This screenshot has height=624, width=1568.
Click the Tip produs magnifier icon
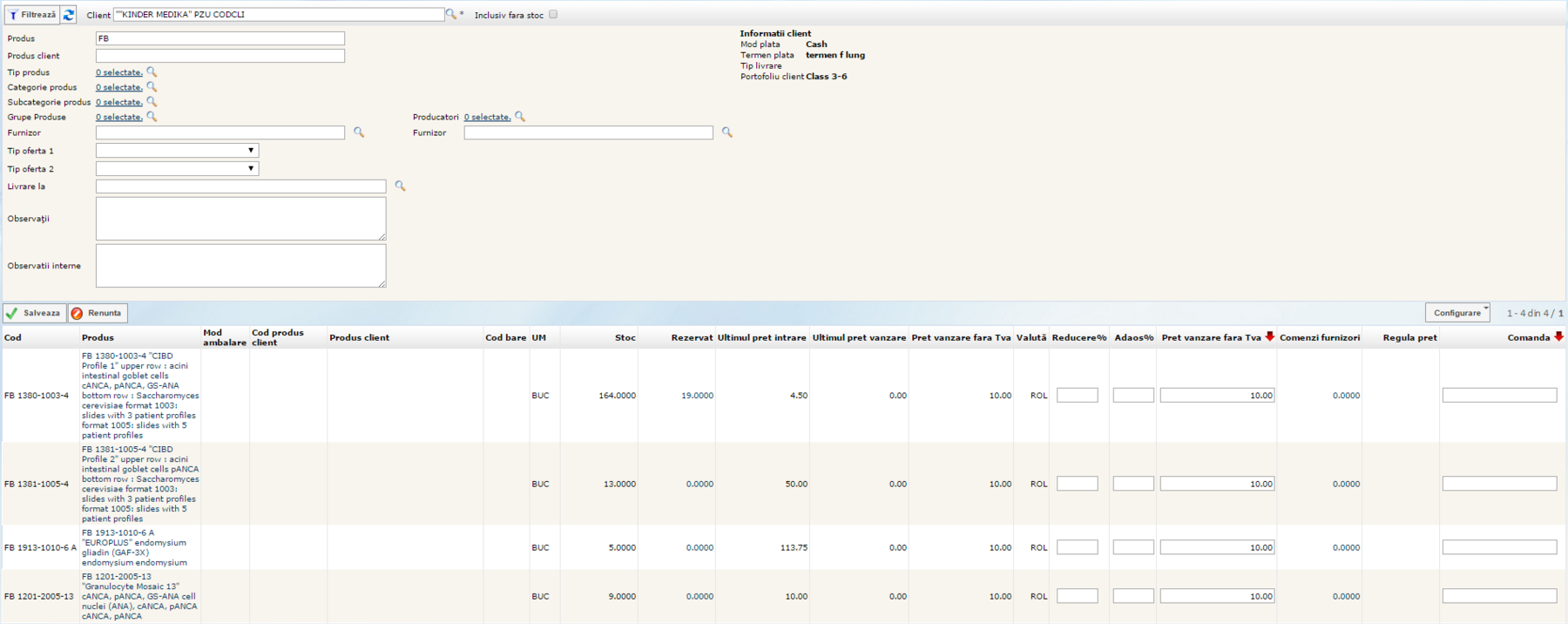pos(152,72)
